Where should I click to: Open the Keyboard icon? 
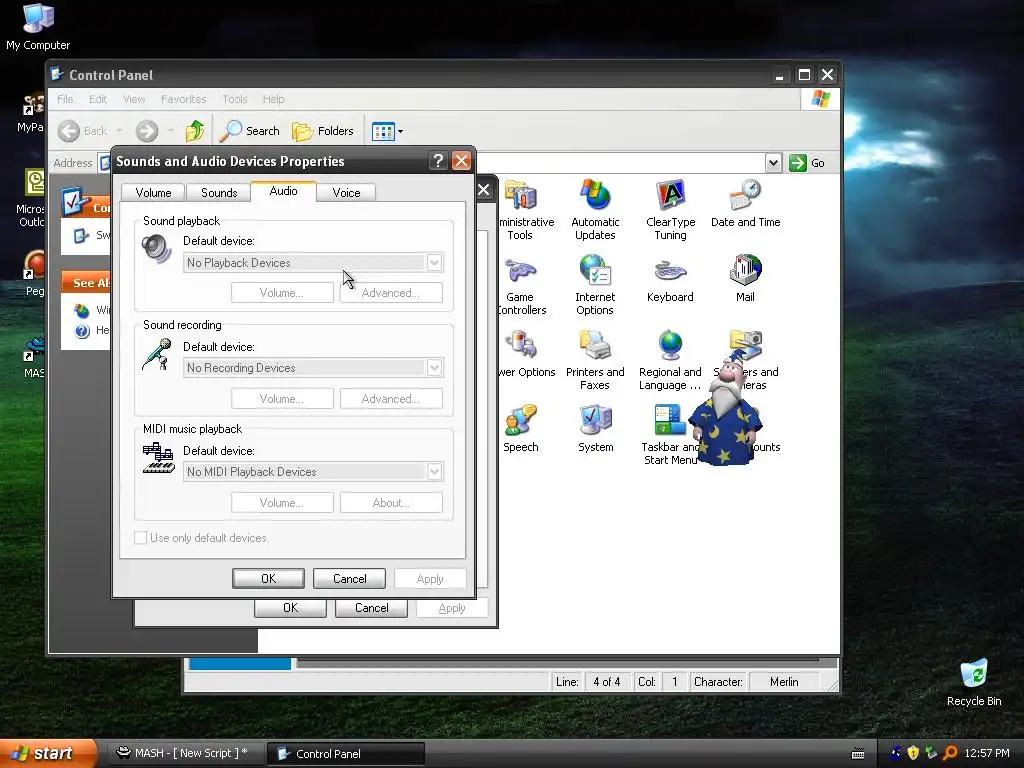670,280
